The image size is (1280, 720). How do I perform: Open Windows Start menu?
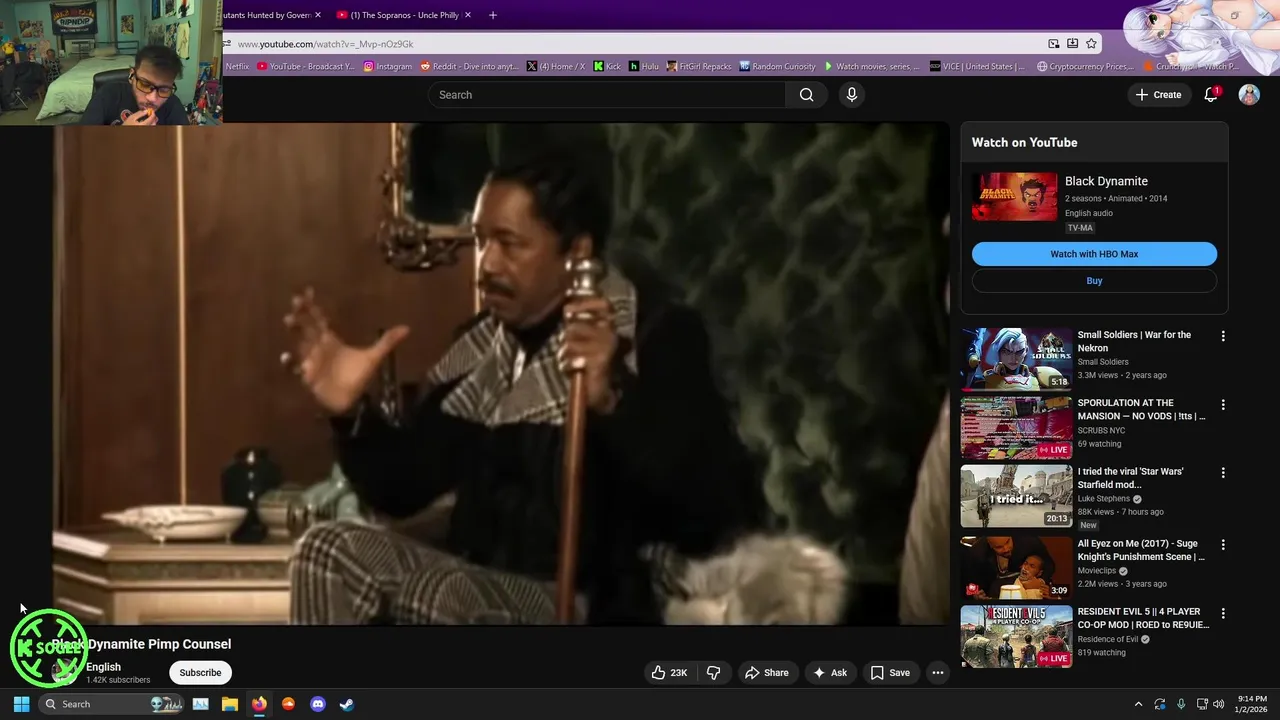pyautogui.click(x=21, y=704)
